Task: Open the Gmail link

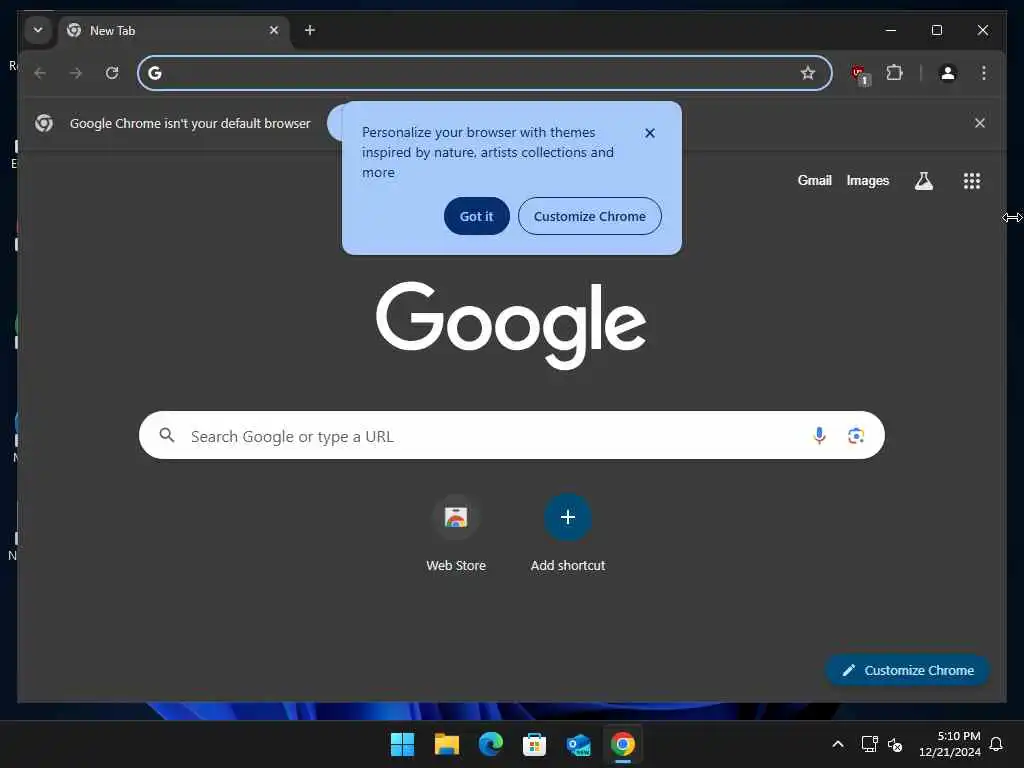Action: coord(814,180)
